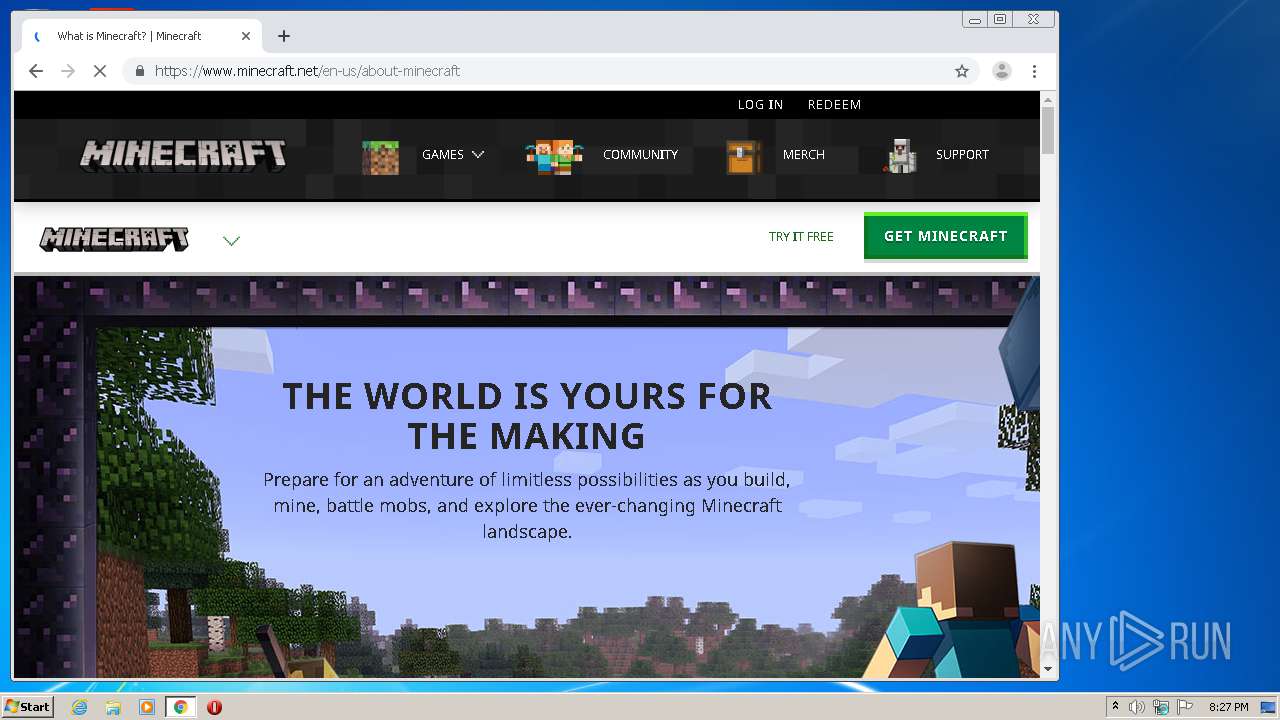Expand the green chevron beside Minecraft logo
The image size is (1280, 720).
pos(231,240)
